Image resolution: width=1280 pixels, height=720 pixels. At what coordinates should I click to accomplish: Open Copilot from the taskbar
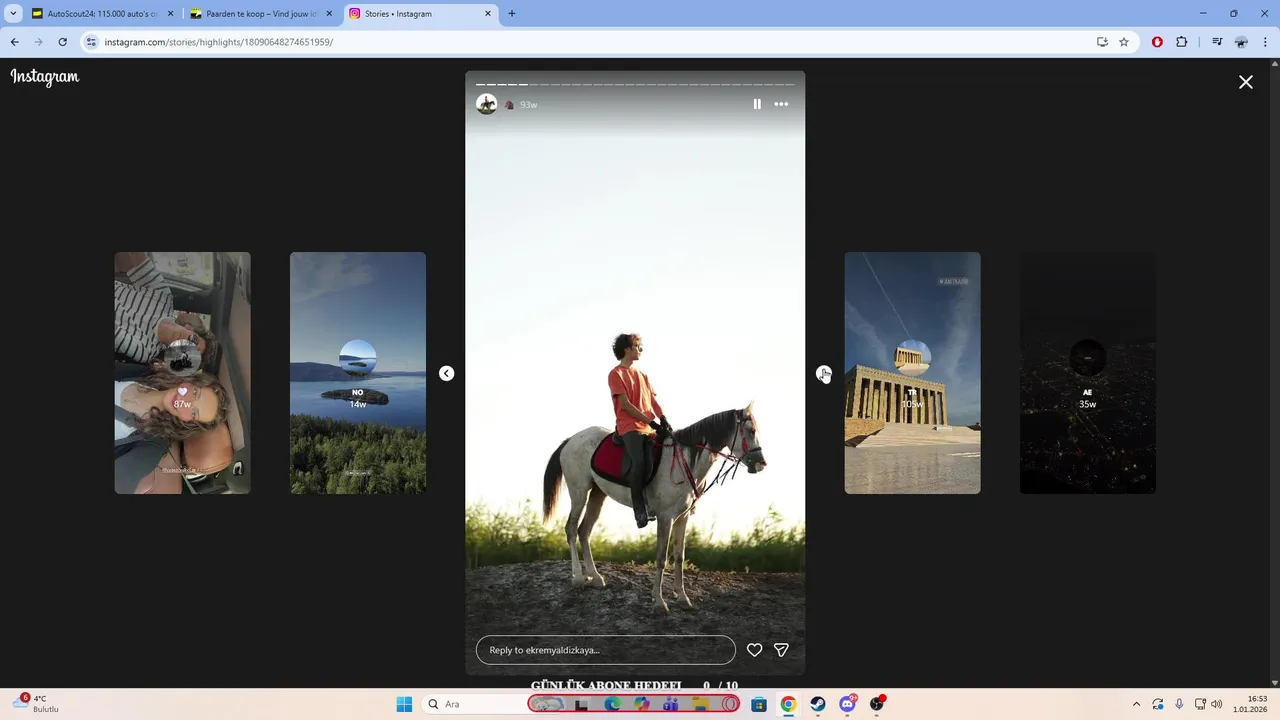[x=642, y=704]
